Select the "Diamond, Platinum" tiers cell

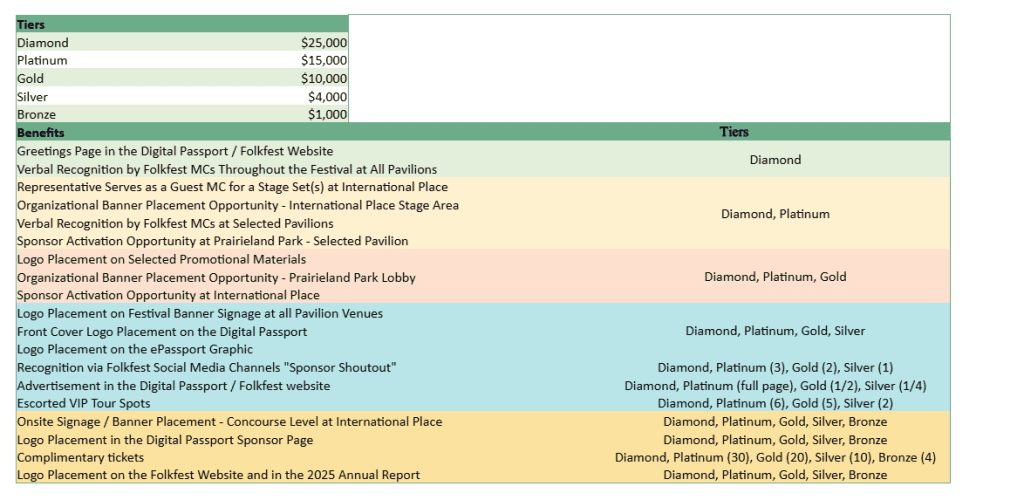pos(775,214)
